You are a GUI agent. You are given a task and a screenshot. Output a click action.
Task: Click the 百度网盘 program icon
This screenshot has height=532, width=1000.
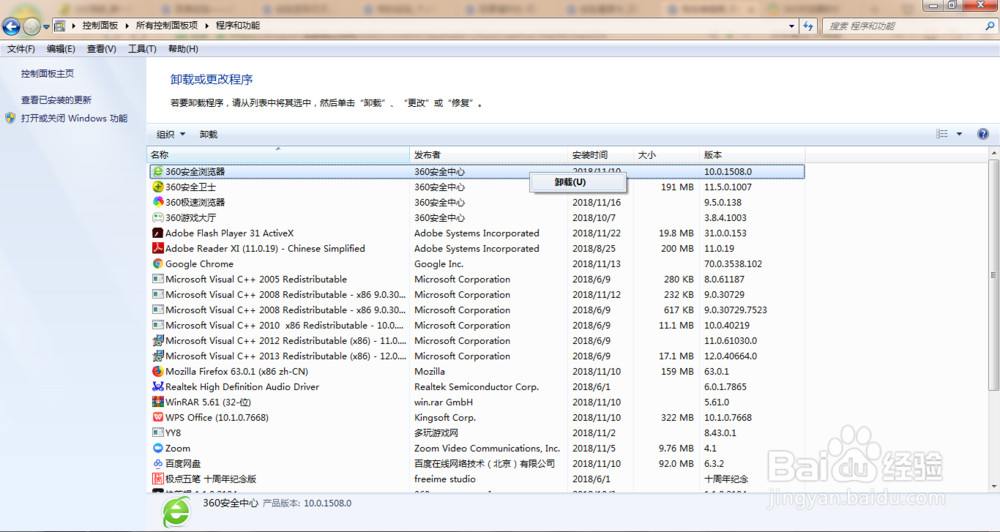coord(158,464)
